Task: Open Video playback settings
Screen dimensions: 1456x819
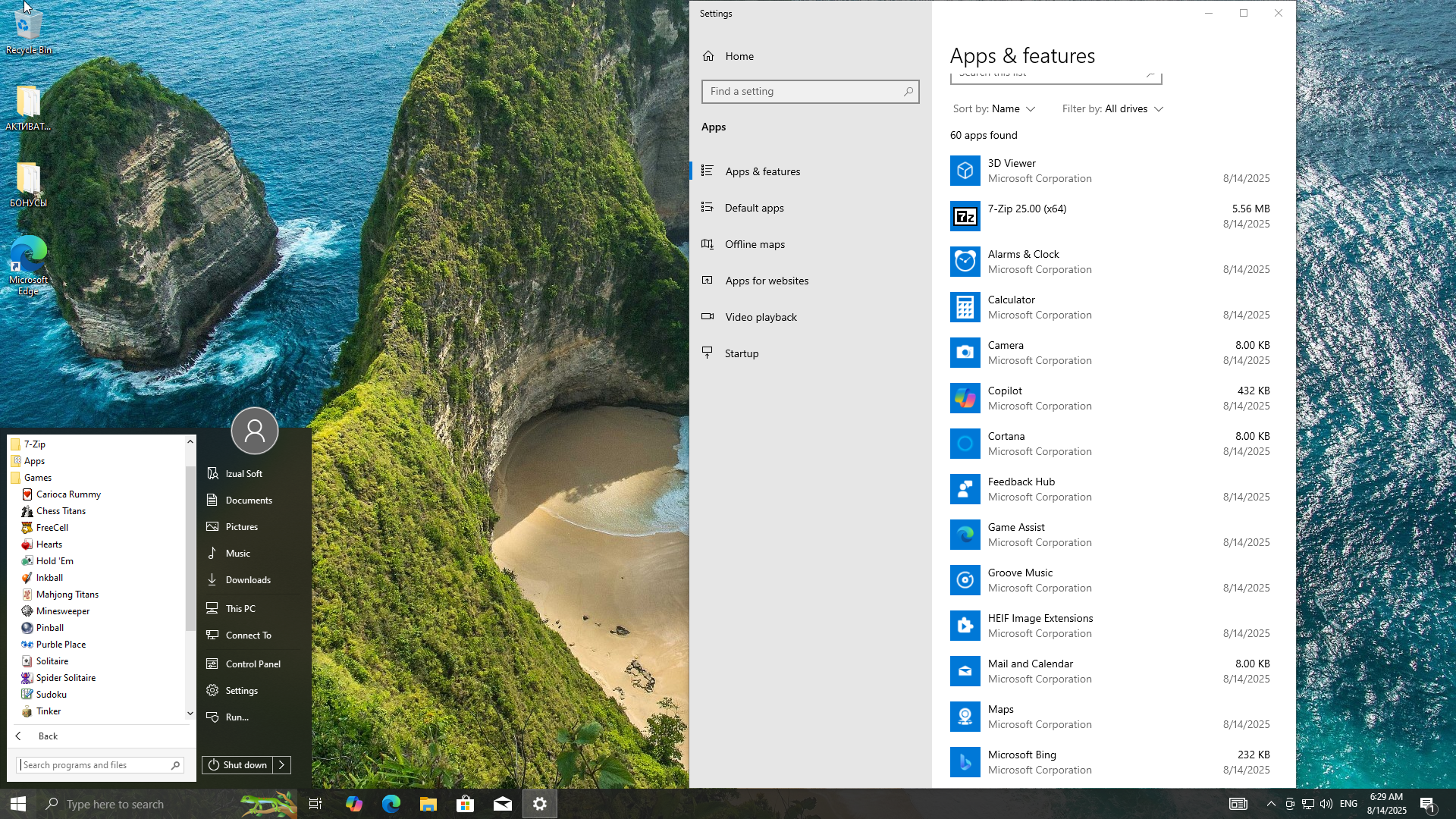Action: click(x=811, y=317)
